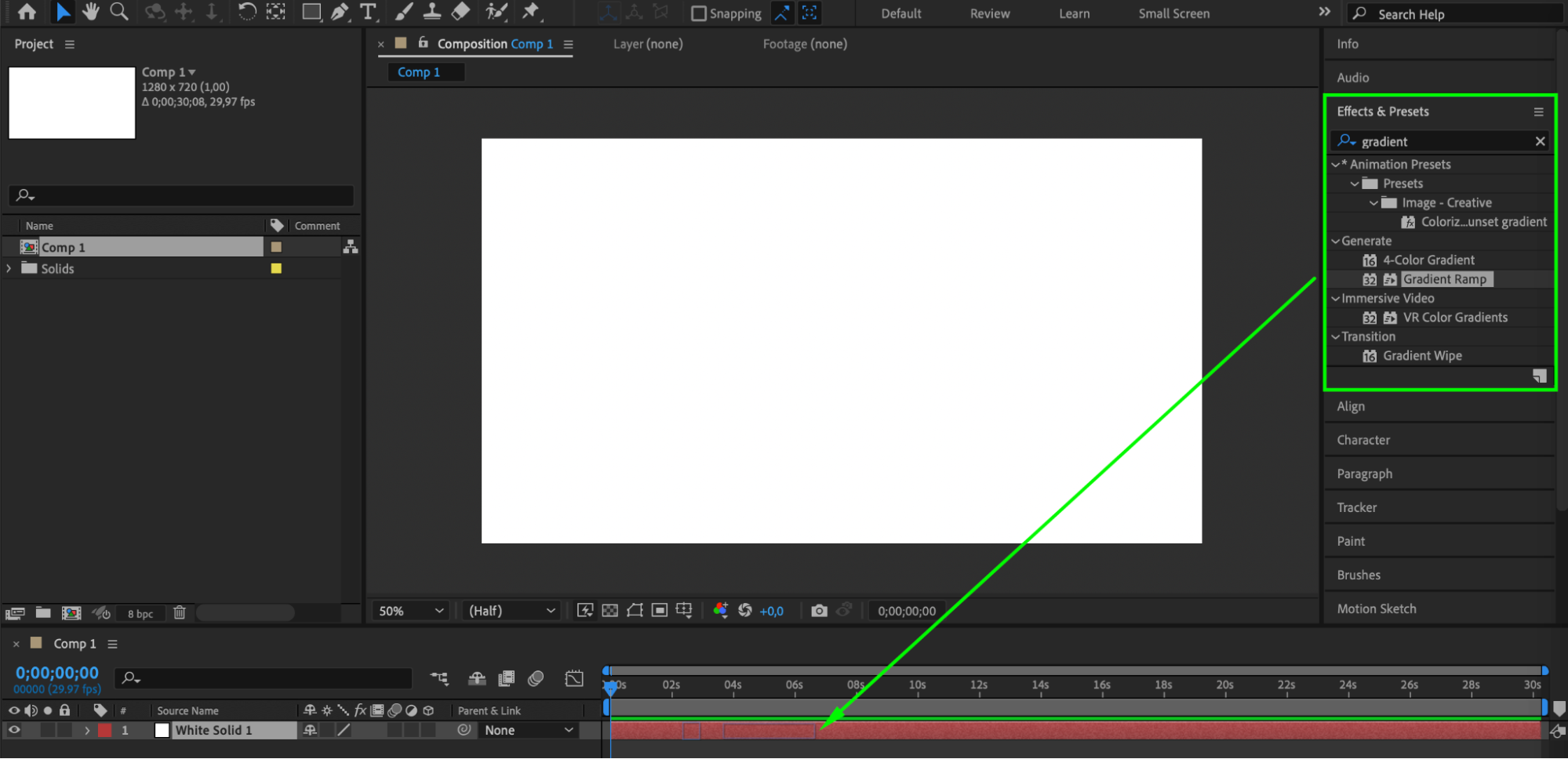Open the 50% magnification dropdown
This screenshot has height=759, width=1568.
coord(411,611)
